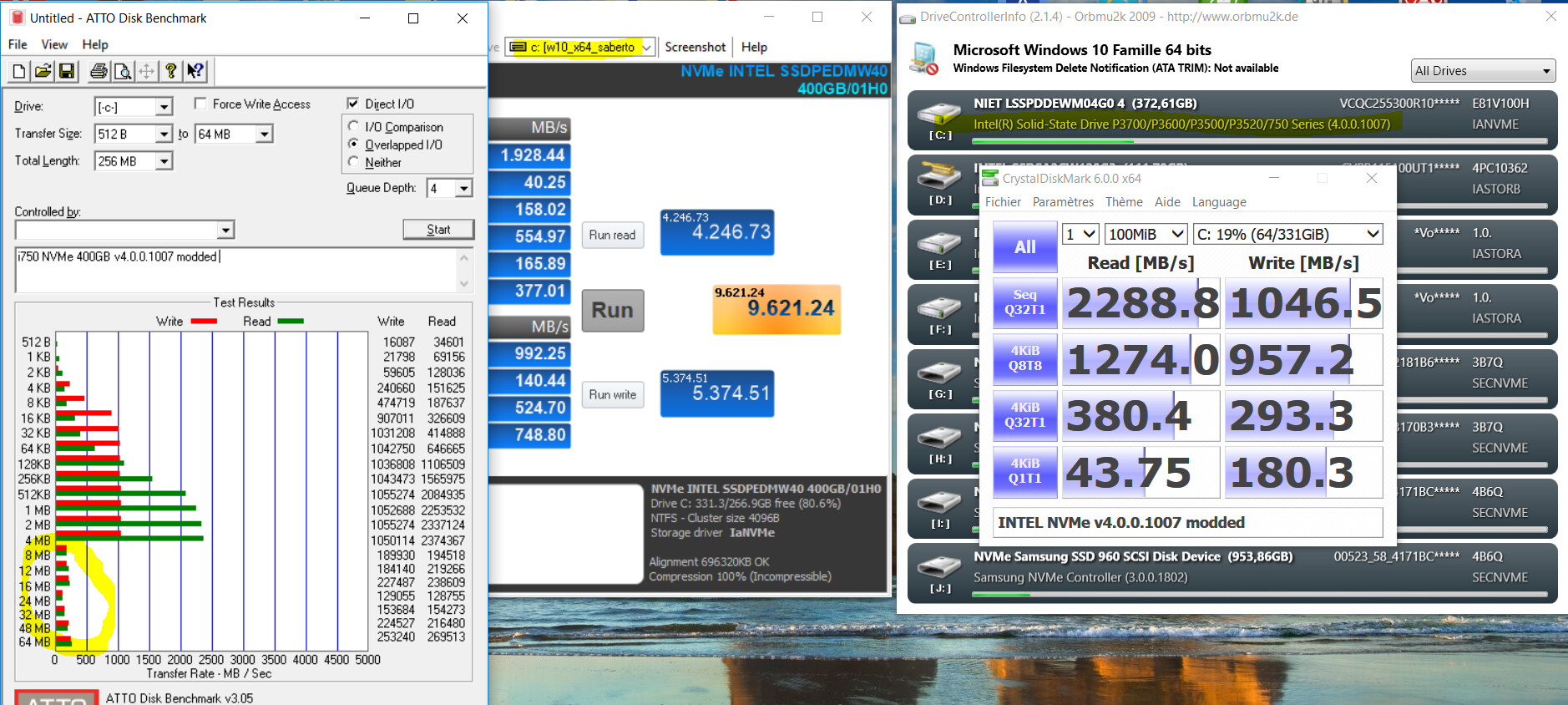
Task: Click the TRIM not available computer icon
Action: [x=925, y=58]
